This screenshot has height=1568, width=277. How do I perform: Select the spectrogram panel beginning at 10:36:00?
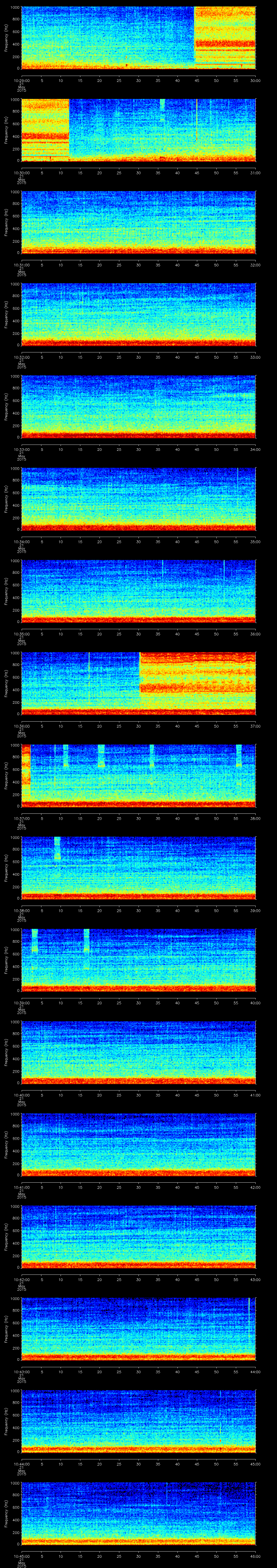138,683
